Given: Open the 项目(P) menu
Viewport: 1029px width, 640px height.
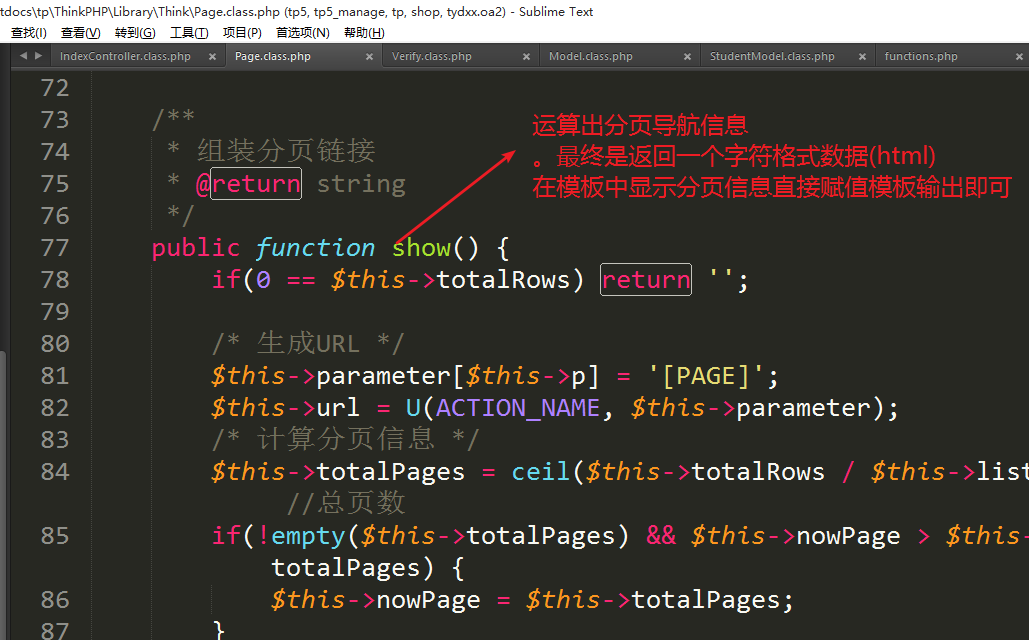Looking at the screenshot, I should [x=242, y=33].
